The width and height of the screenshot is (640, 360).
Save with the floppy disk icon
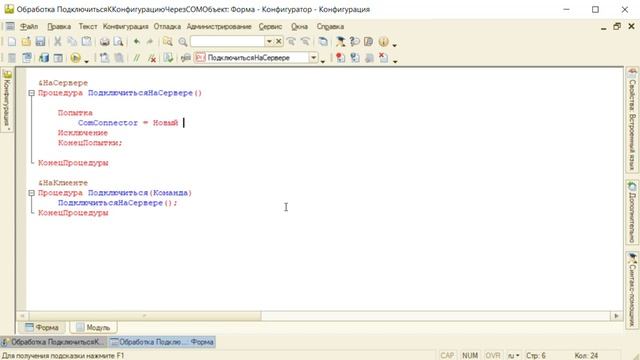pos(40,41)
